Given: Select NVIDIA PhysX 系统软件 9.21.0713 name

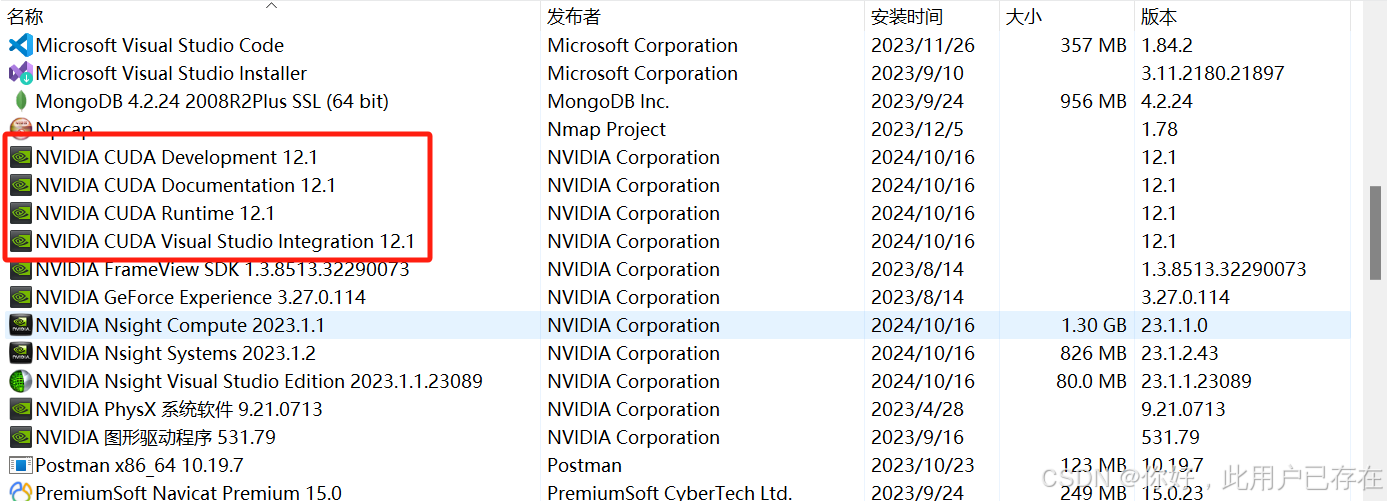Looking at the screenshot, I should (x=179, y=409).
